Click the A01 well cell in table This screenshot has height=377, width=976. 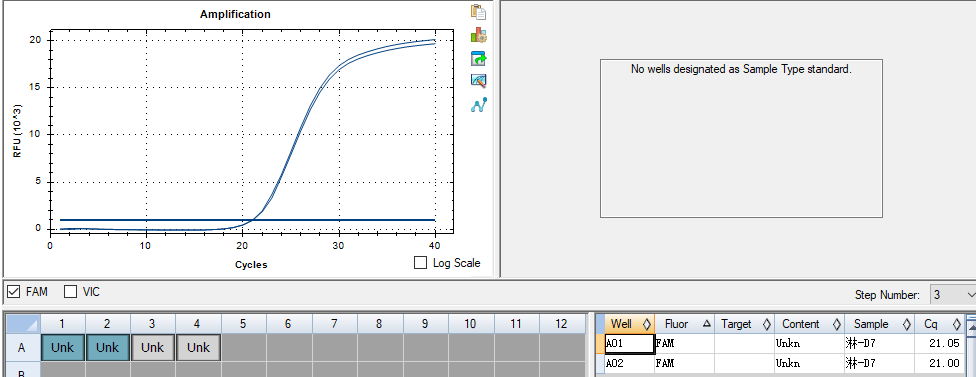[x=629, y=343]
